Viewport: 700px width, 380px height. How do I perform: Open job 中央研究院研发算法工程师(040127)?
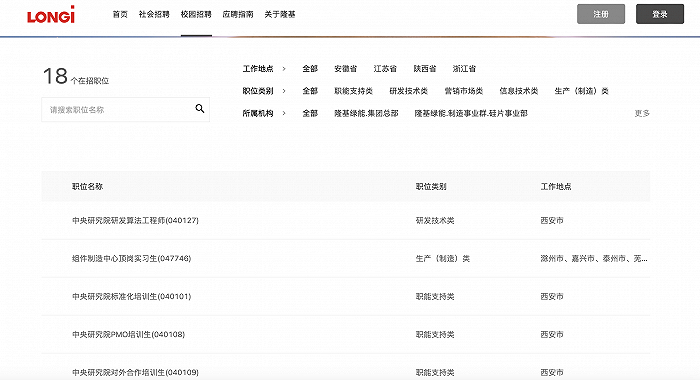point(135,221)
